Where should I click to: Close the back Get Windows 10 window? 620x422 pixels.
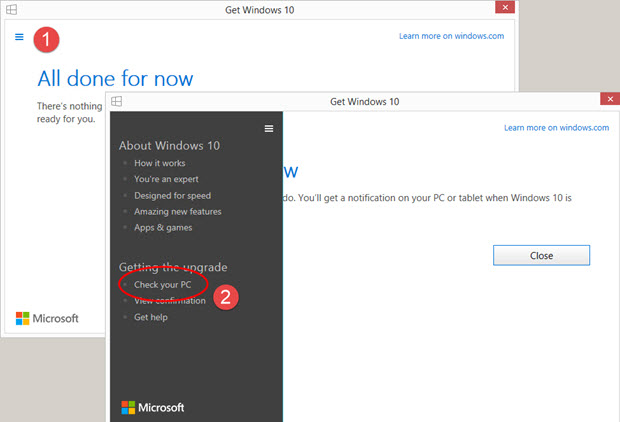click(x=505, y=7)
